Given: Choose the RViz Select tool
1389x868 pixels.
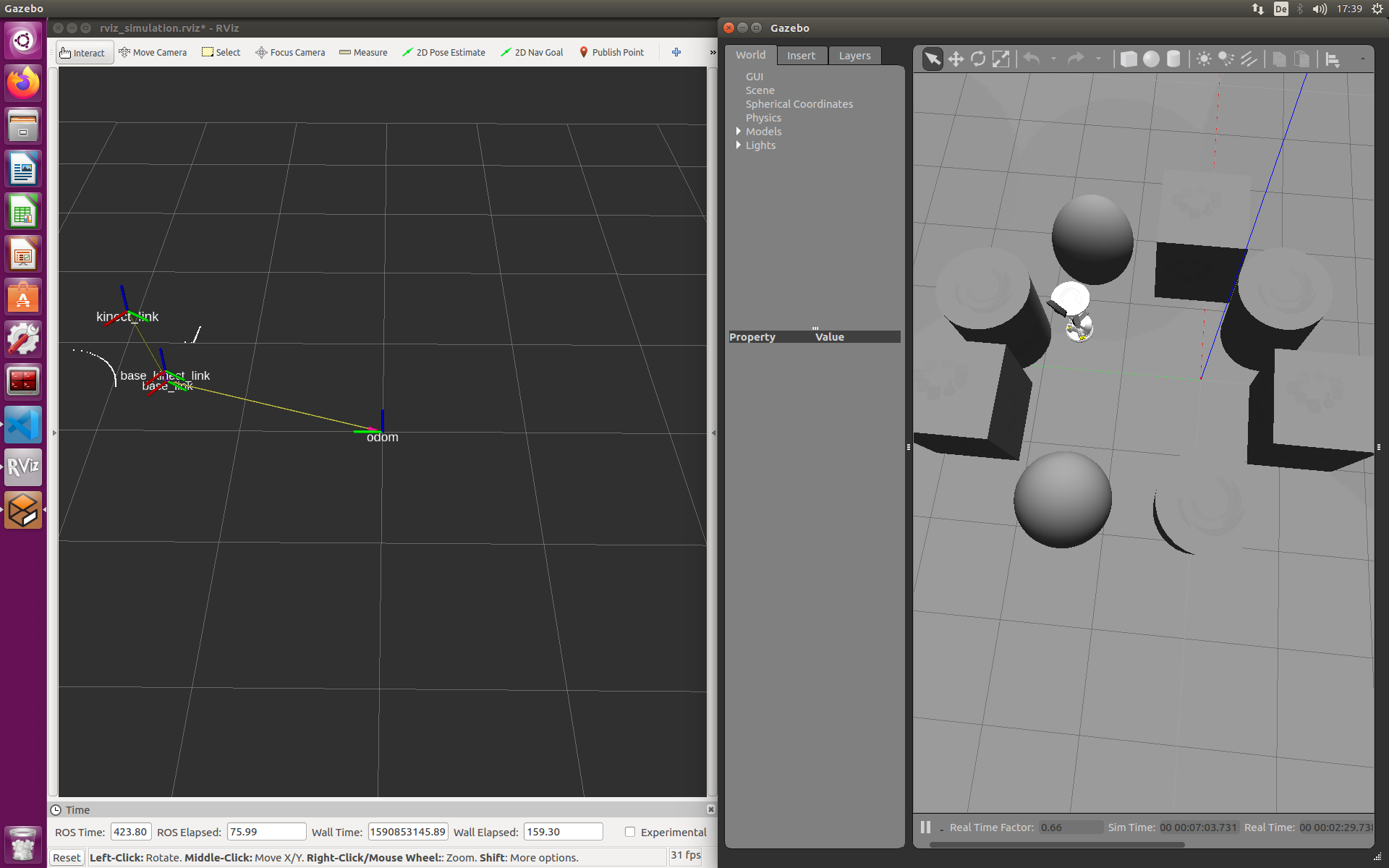Looking at the screenshot, I should coord(221,53).
